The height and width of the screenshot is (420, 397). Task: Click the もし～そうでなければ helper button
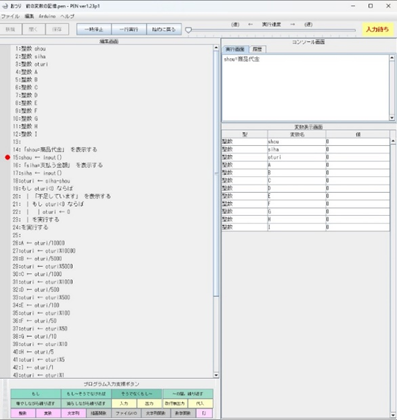coord(86,394)
